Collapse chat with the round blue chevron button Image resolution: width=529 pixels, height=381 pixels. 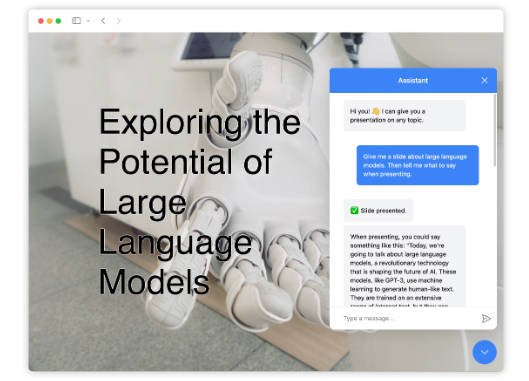[x=484, y=352]
